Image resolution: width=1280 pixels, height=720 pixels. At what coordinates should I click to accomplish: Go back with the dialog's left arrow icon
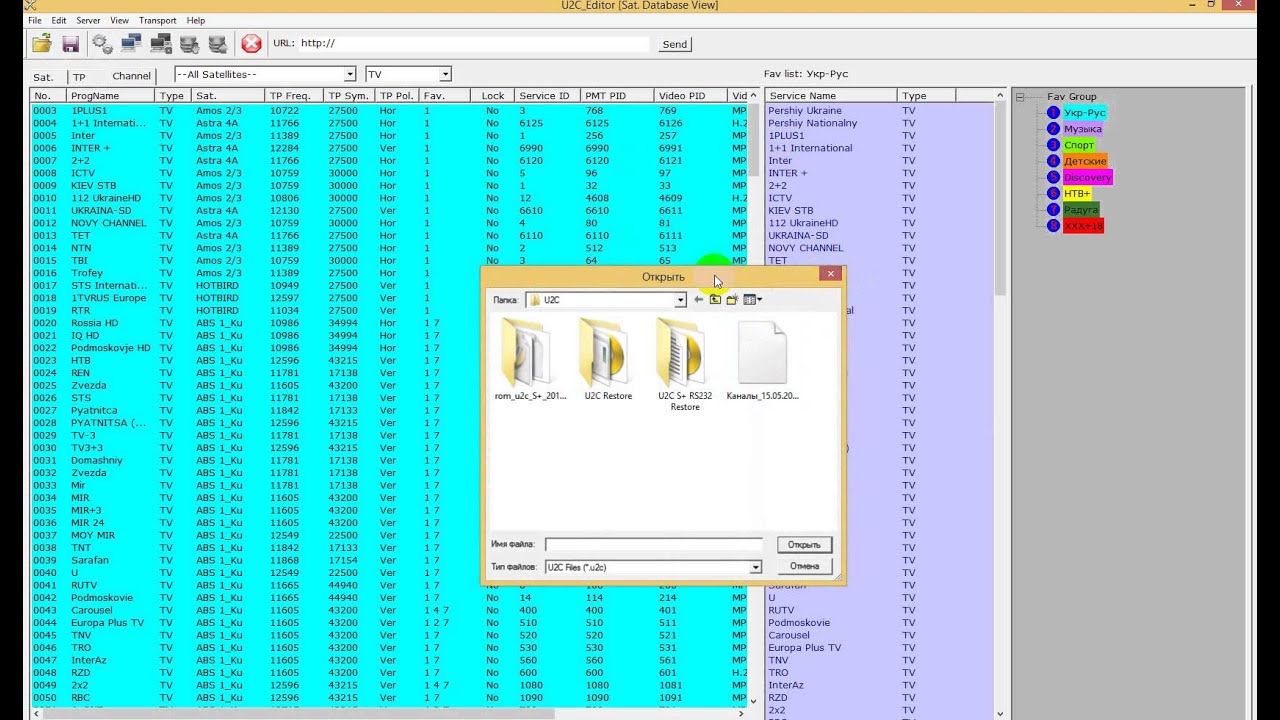tap(698, 300)
